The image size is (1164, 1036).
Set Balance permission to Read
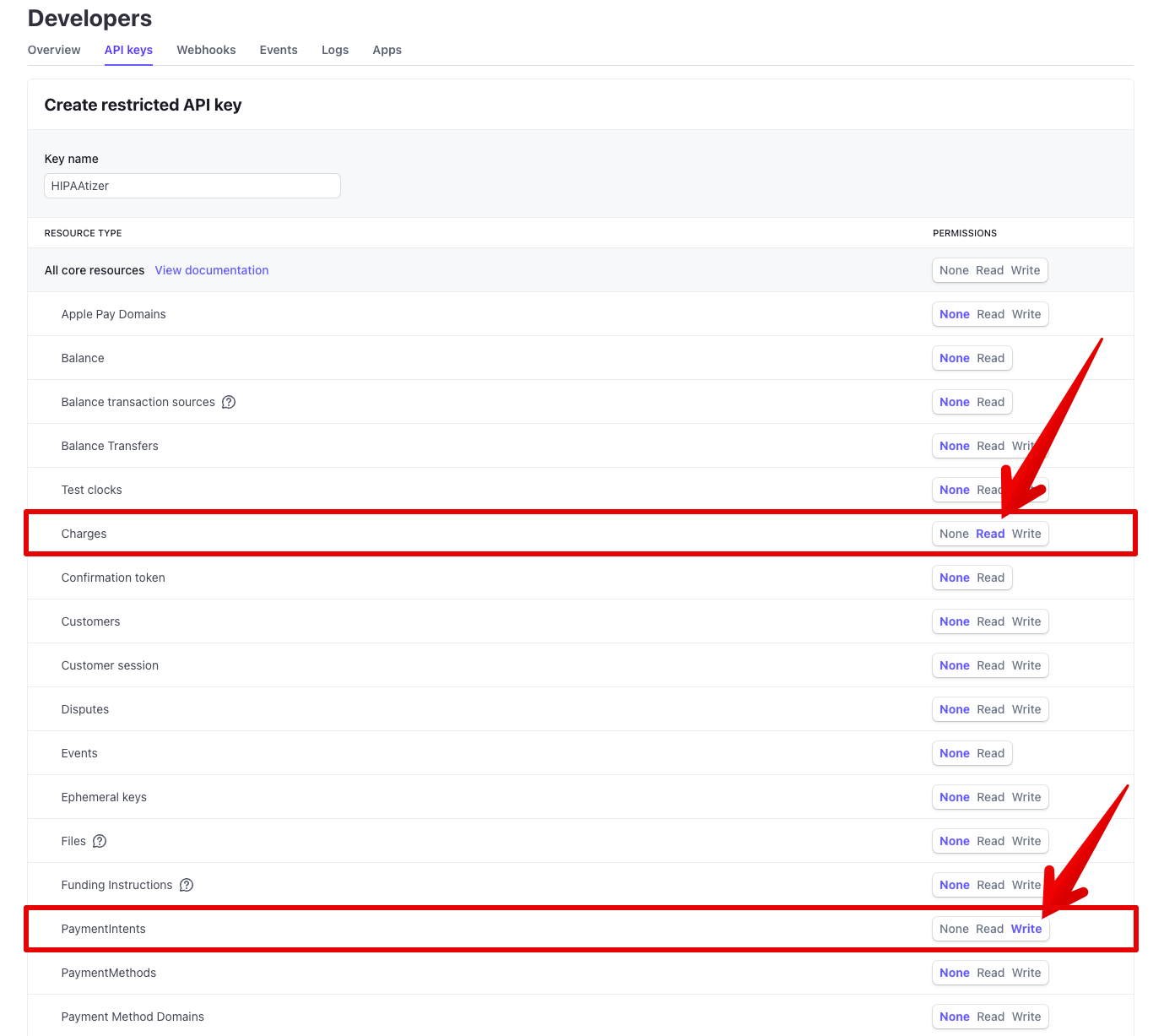pos(990,358)
